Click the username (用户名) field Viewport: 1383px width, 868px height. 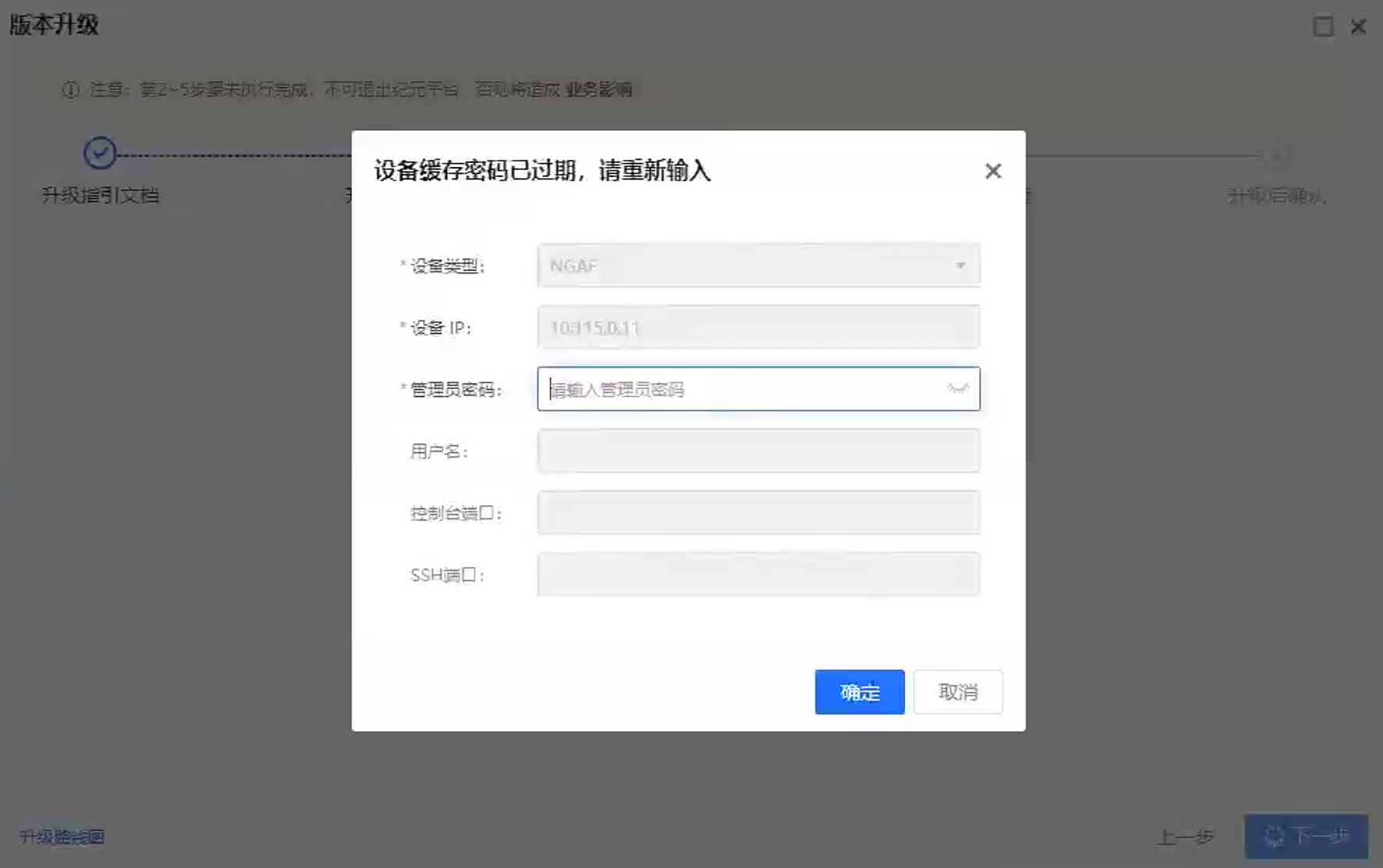click(757, 451)
